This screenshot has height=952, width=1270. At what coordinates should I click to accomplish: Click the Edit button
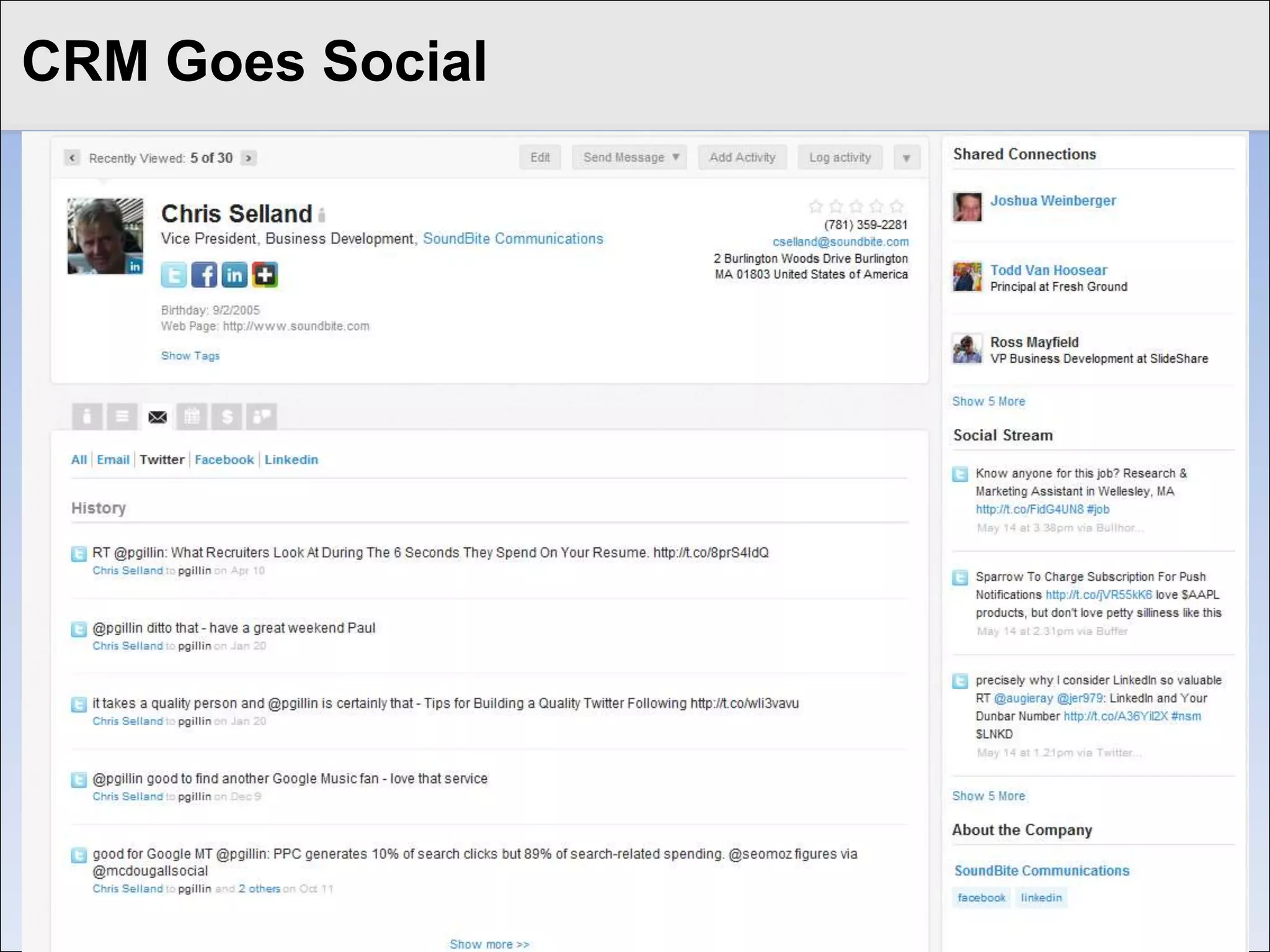[x=540, y=157]
